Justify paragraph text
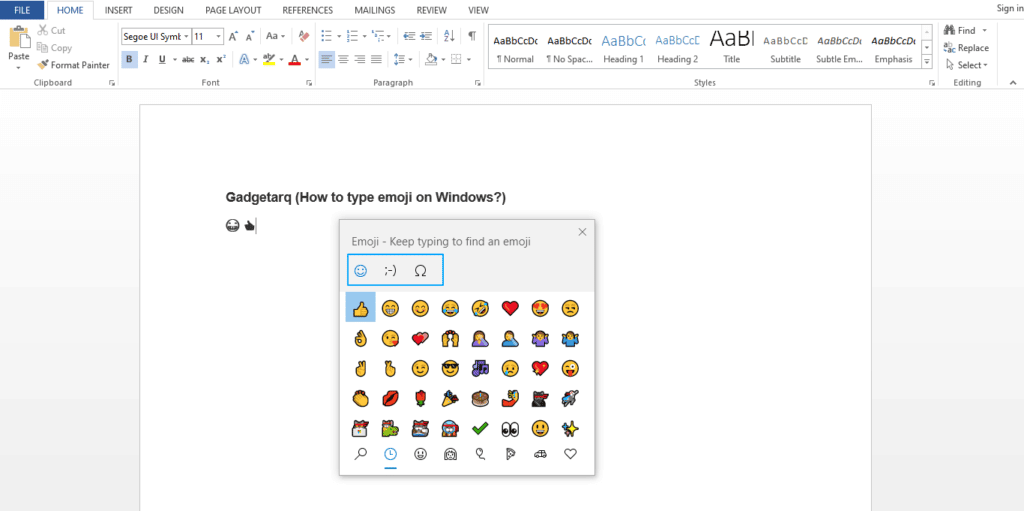 pyautogui.click(x=376, y=59)
